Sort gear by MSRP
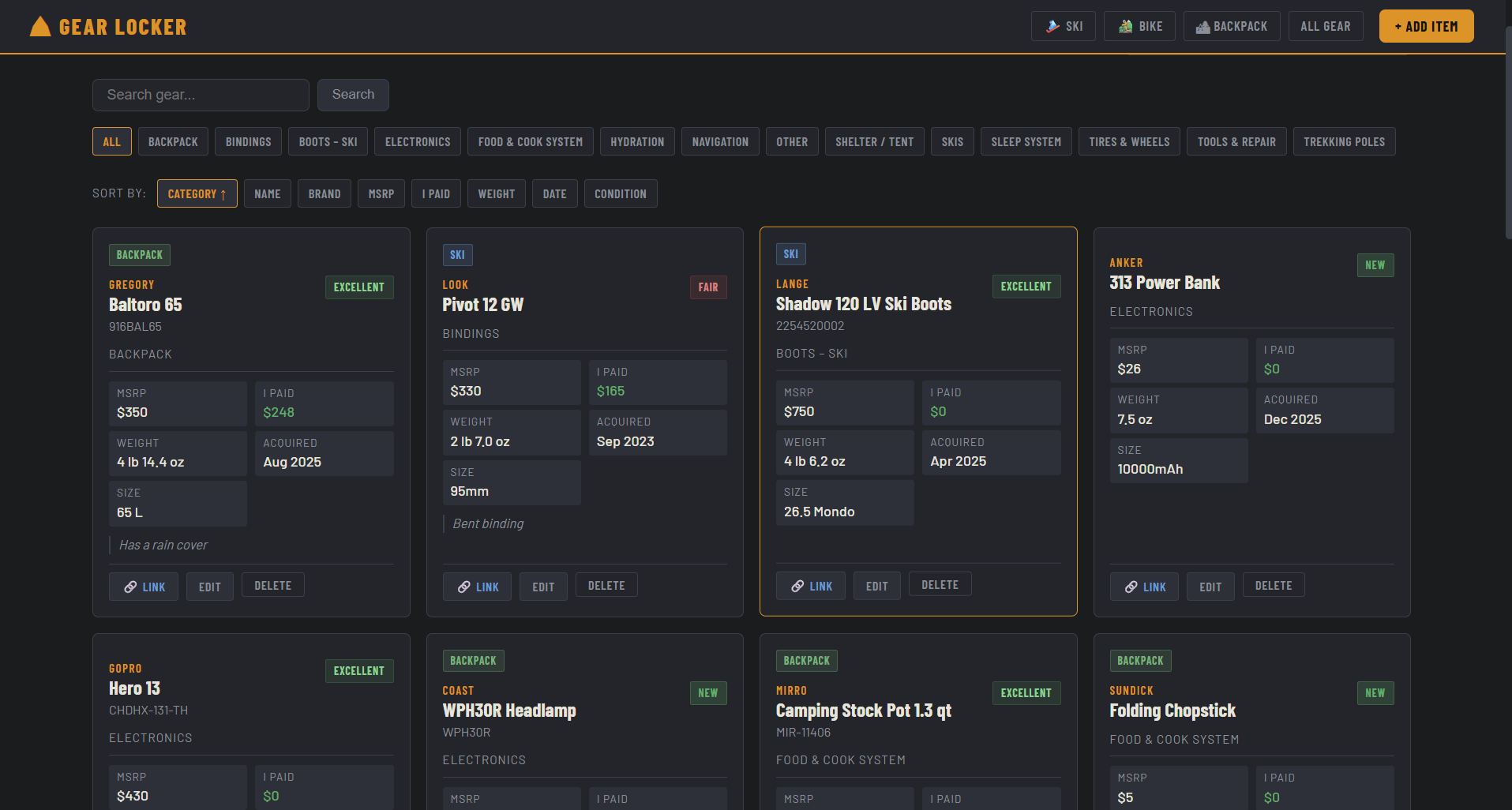This screenshot has width=1512, height=810. coord(381,193)
